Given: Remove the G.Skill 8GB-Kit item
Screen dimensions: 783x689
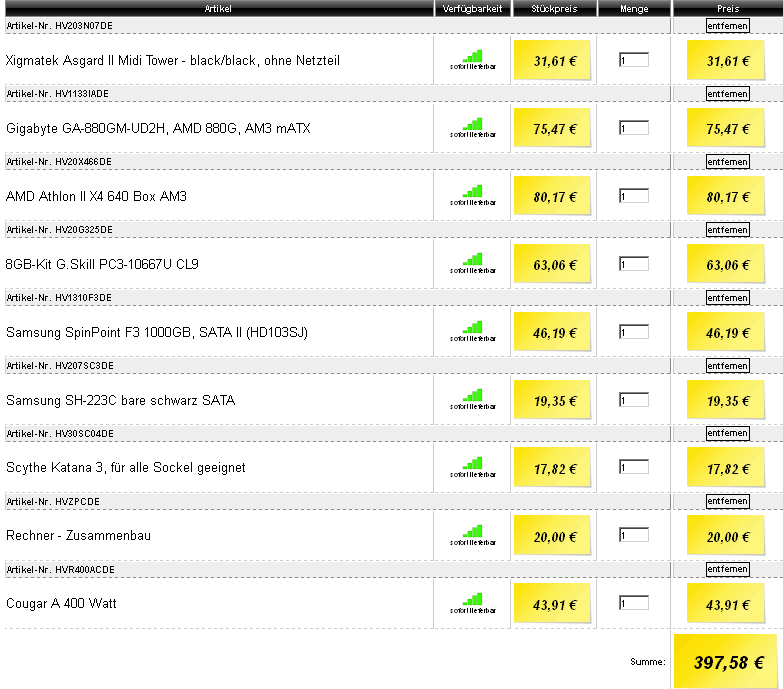Looking at the screenshot, I should 728,230.
